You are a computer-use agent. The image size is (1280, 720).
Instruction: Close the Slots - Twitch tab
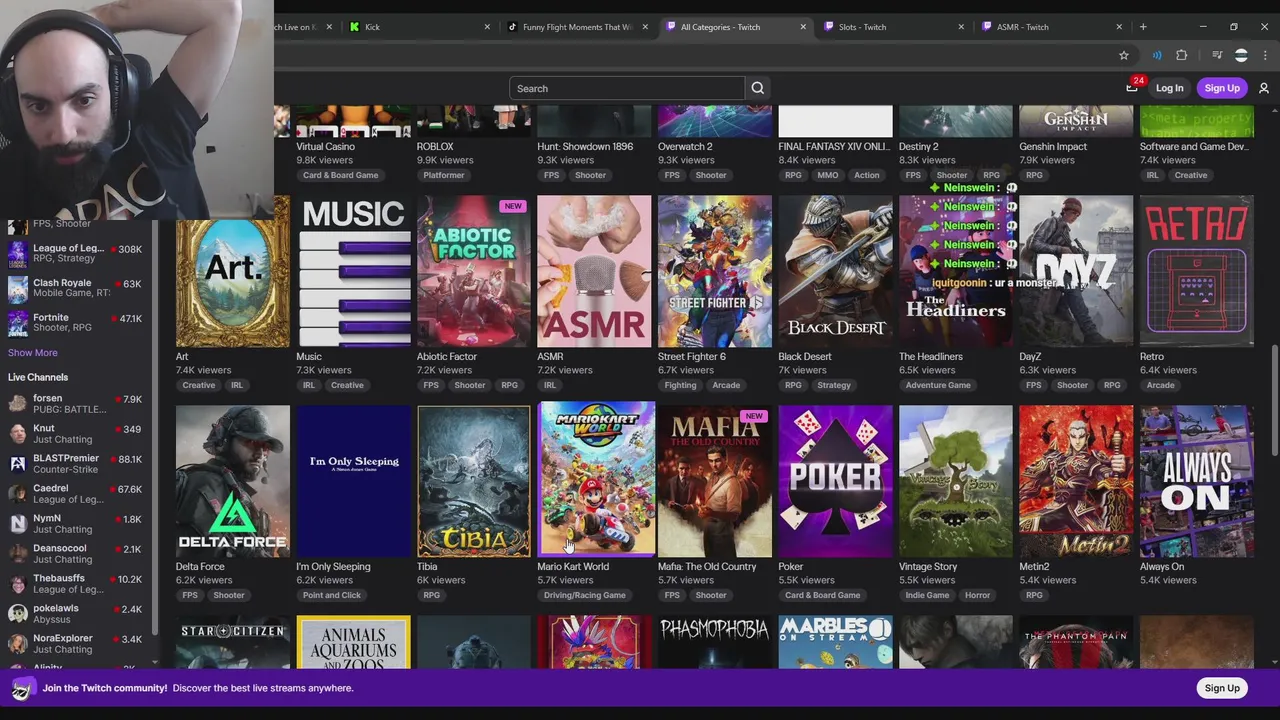point(961,27)
